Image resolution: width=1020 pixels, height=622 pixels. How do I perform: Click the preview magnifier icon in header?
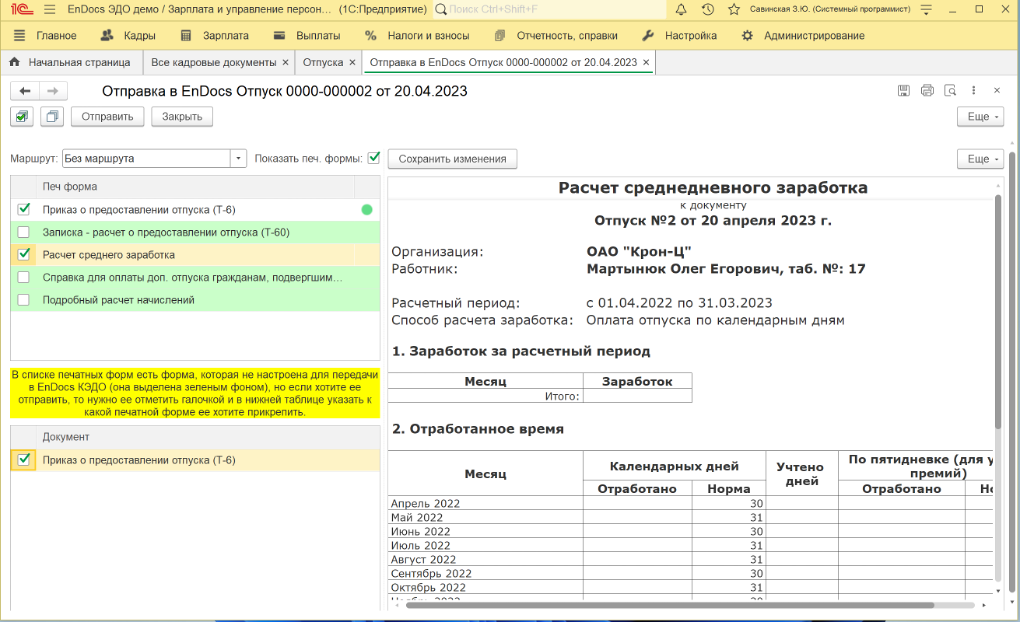tap(950, 90)
